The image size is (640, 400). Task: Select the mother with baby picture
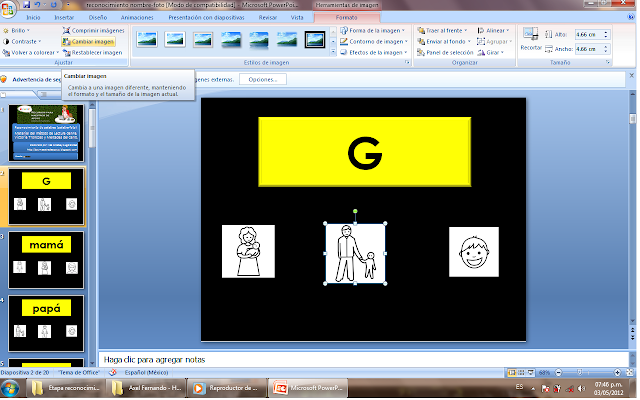[x=248, y=251]
